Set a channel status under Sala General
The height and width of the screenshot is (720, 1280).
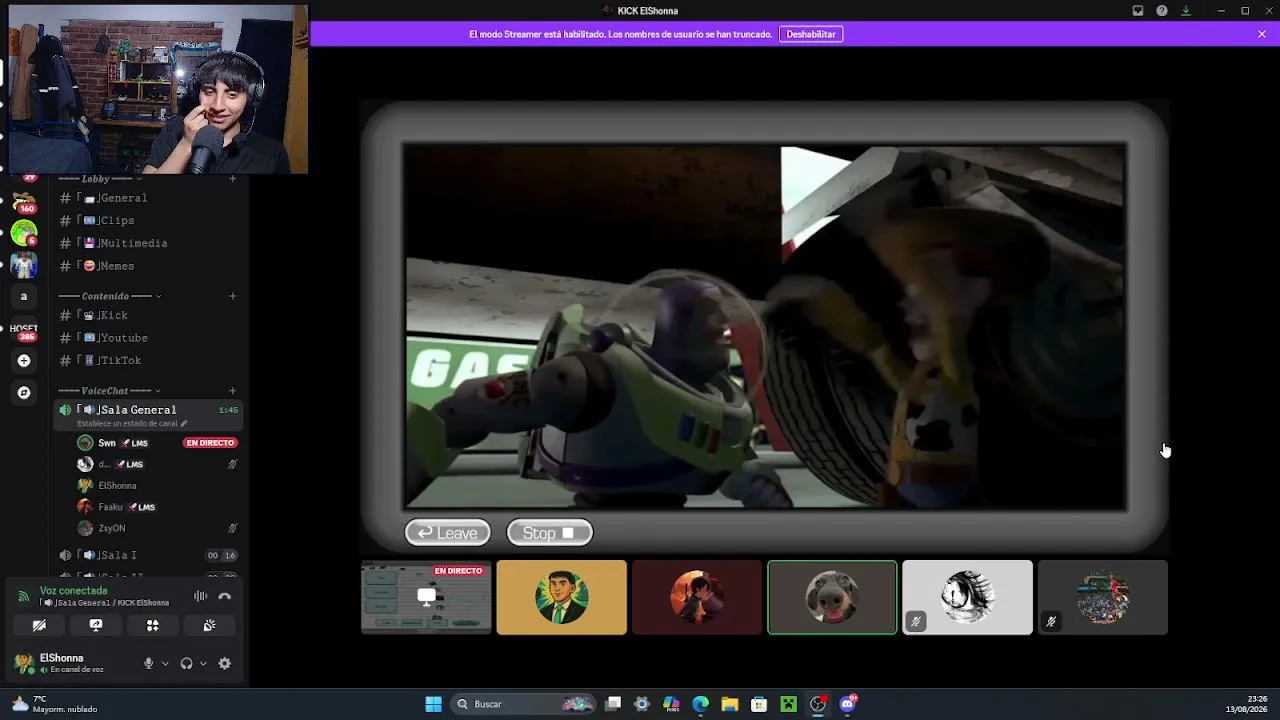click(x=132, y=424)
